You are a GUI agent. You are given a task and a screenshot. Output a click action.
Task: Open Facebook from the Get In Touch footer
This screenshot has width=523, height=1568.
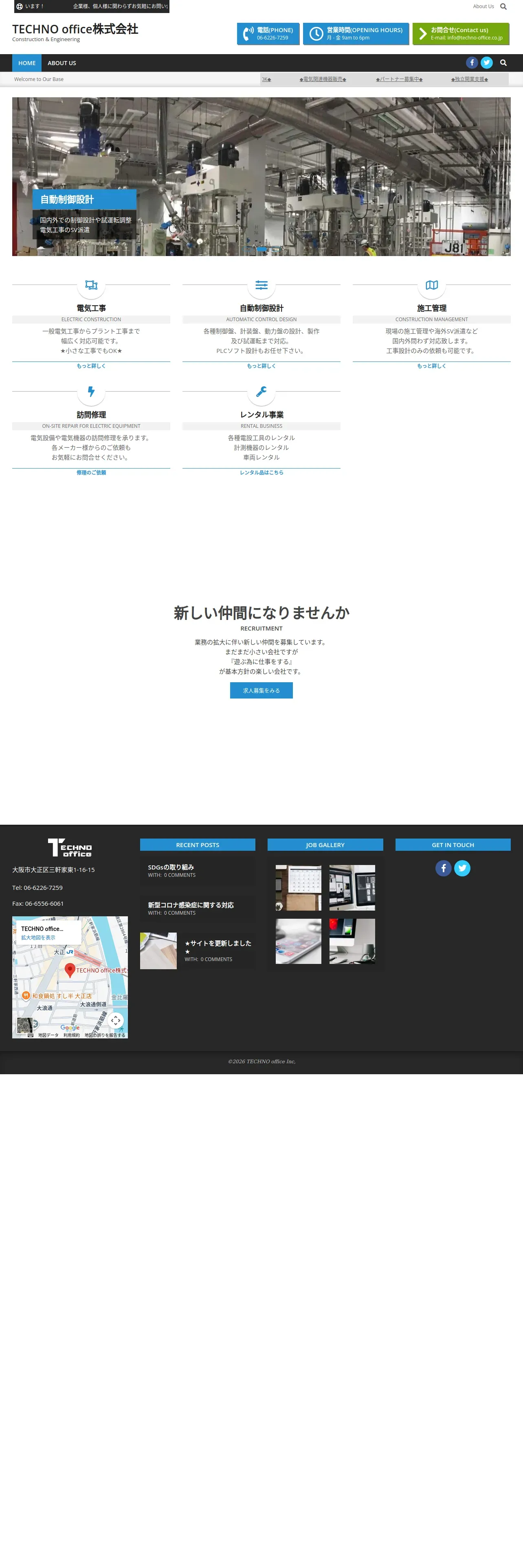[443, 868]
